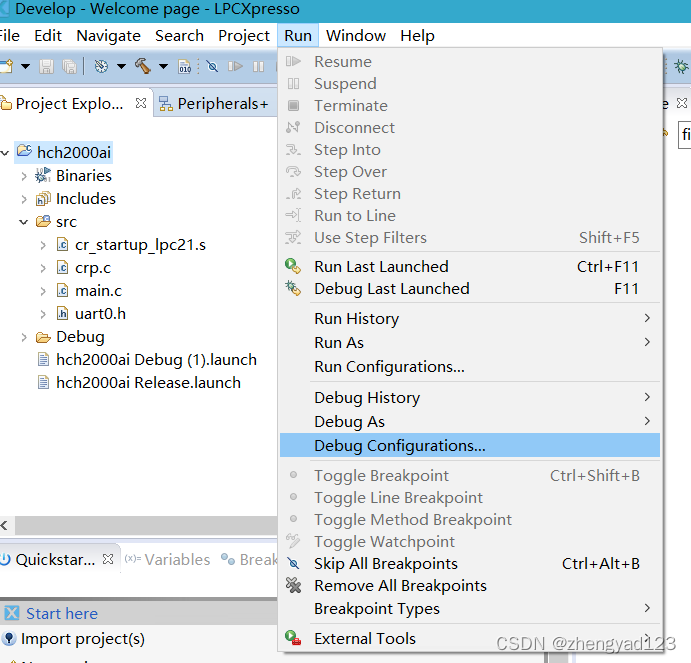691x663 pixels.
Task: Click the Save All toolbar icon
Action: click(69, 67)
